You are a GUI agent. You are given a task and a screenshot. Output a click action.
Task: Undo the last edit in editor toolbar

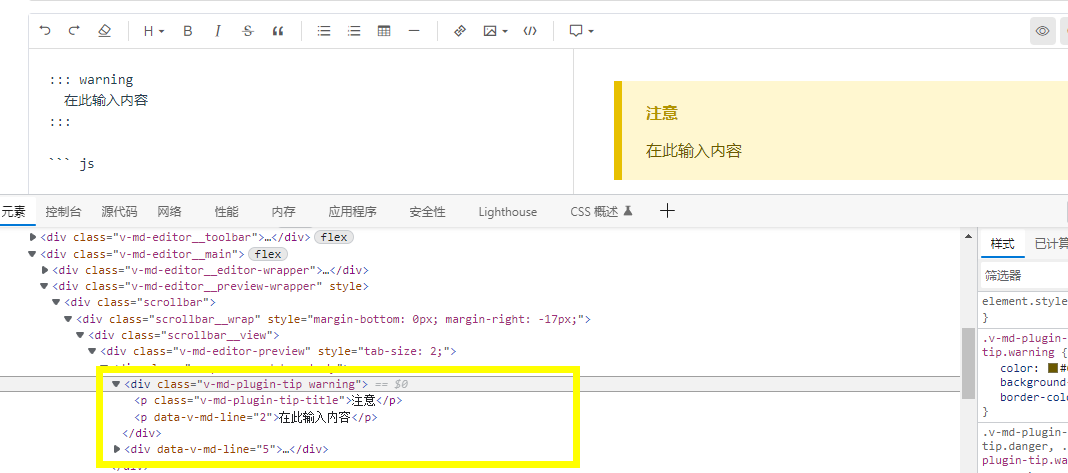(45, 31)
